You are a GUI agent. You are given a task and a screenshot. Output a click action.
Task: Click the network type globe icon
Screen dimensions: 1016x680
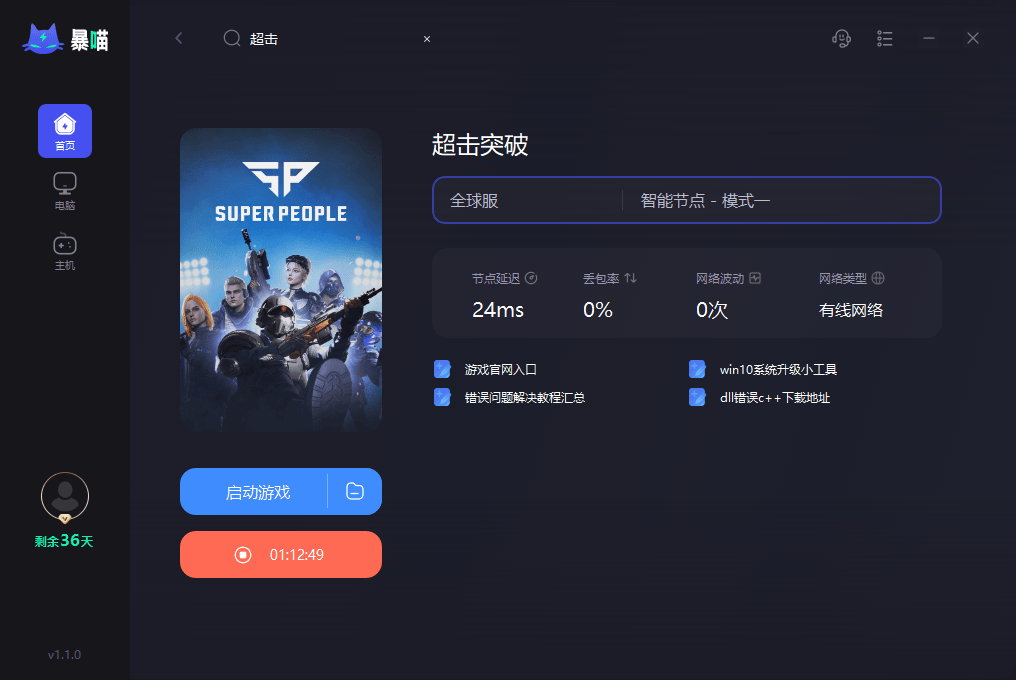pos(878,278)
